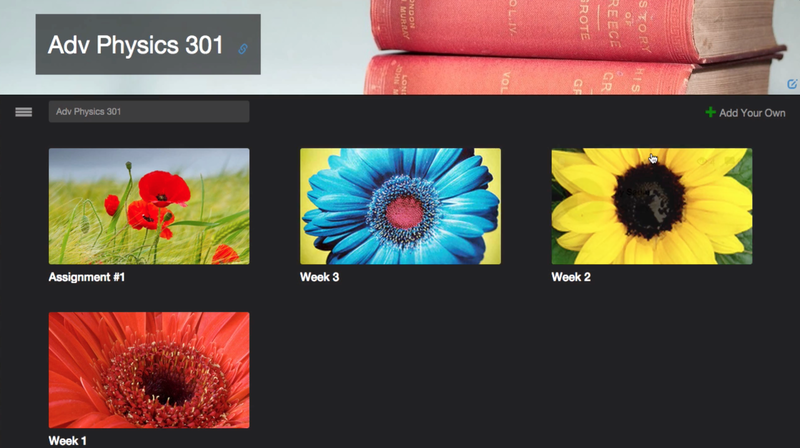This screenshot has height=448, width=800.
Task: Open the Week 2 sunflower thumbnail
Action: [652, 206]
